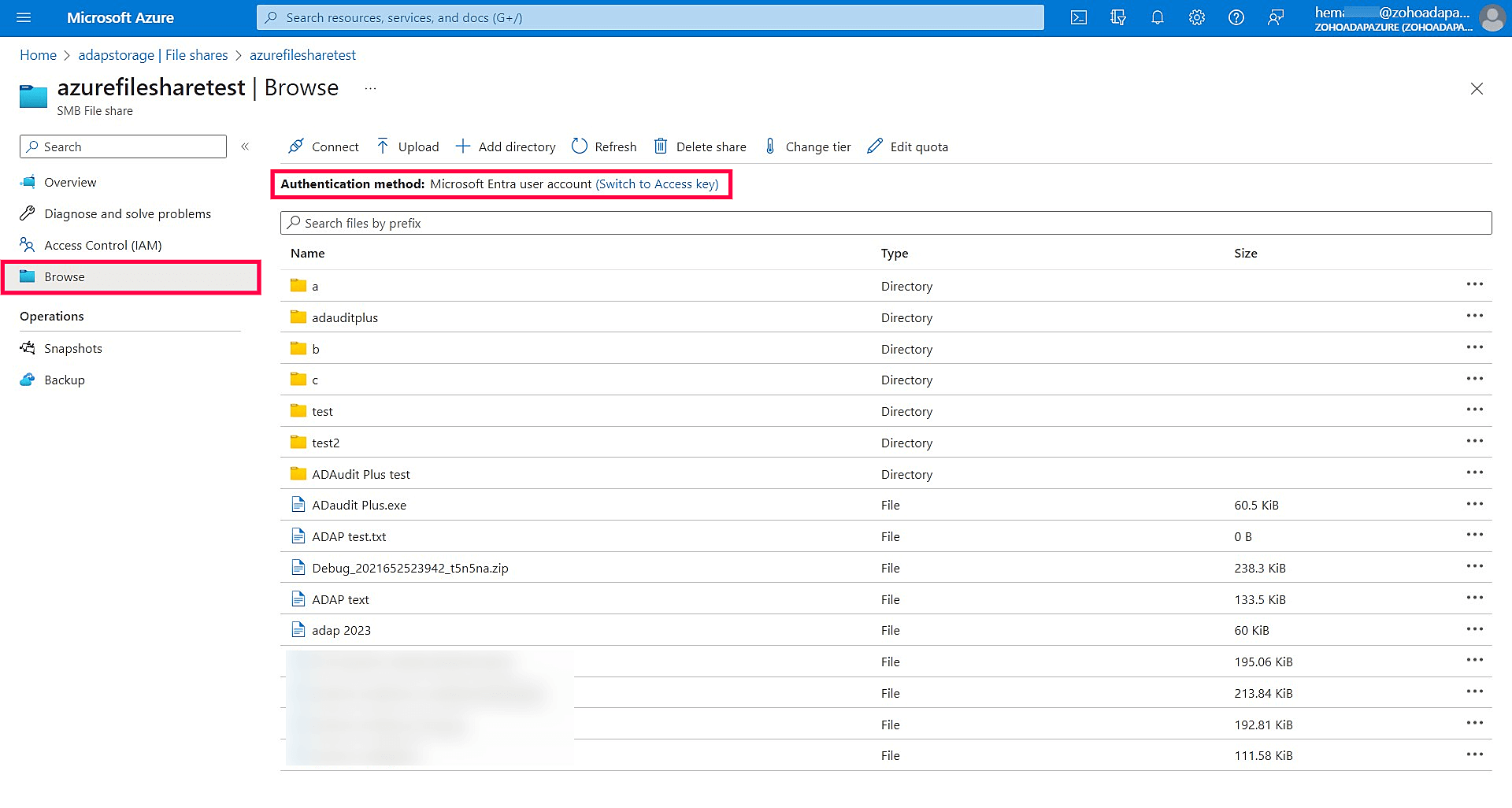Open the help menu
Viewport: 1512px width, 808px height.
point(1236,17)
